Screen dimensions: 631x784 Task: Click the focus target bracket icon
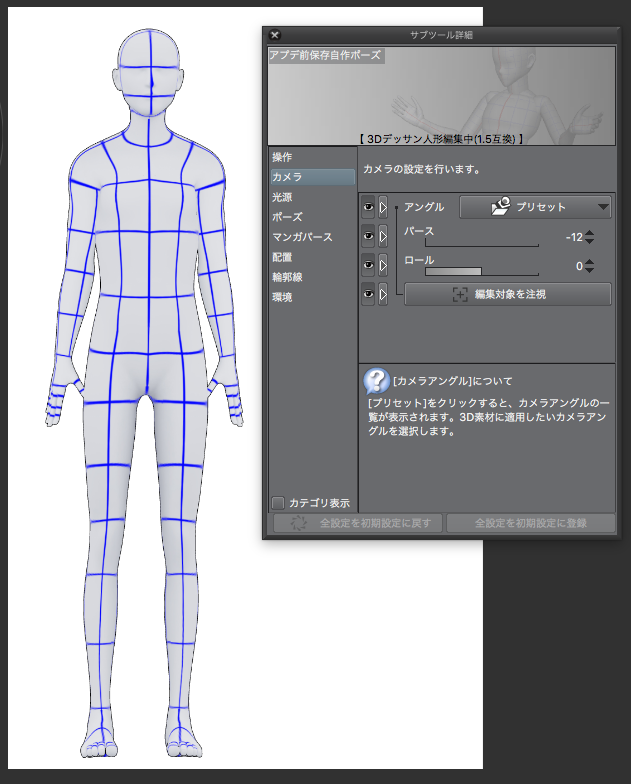click(460, 294)
